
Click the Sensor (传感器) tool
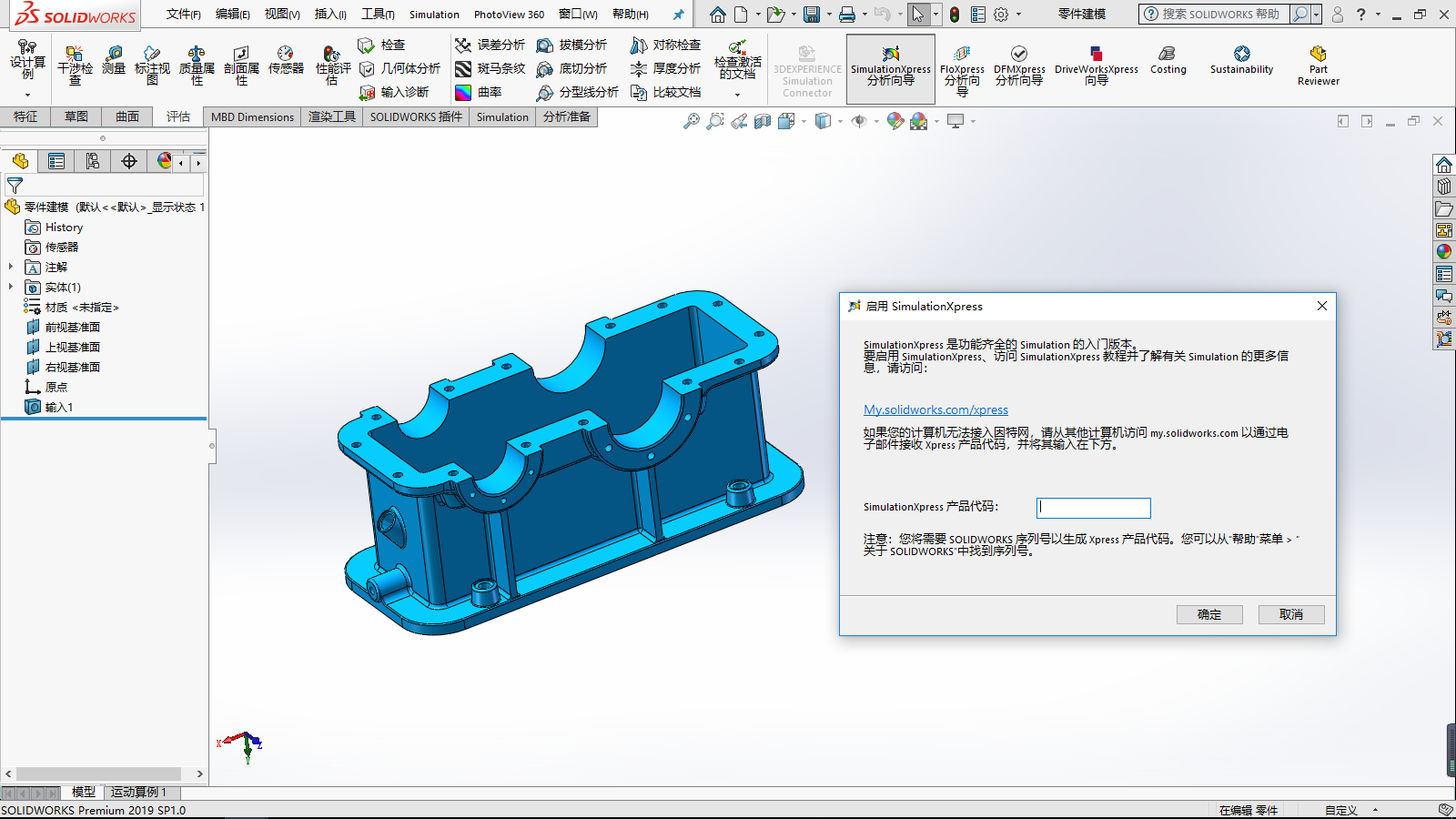[x=286, y=61]
